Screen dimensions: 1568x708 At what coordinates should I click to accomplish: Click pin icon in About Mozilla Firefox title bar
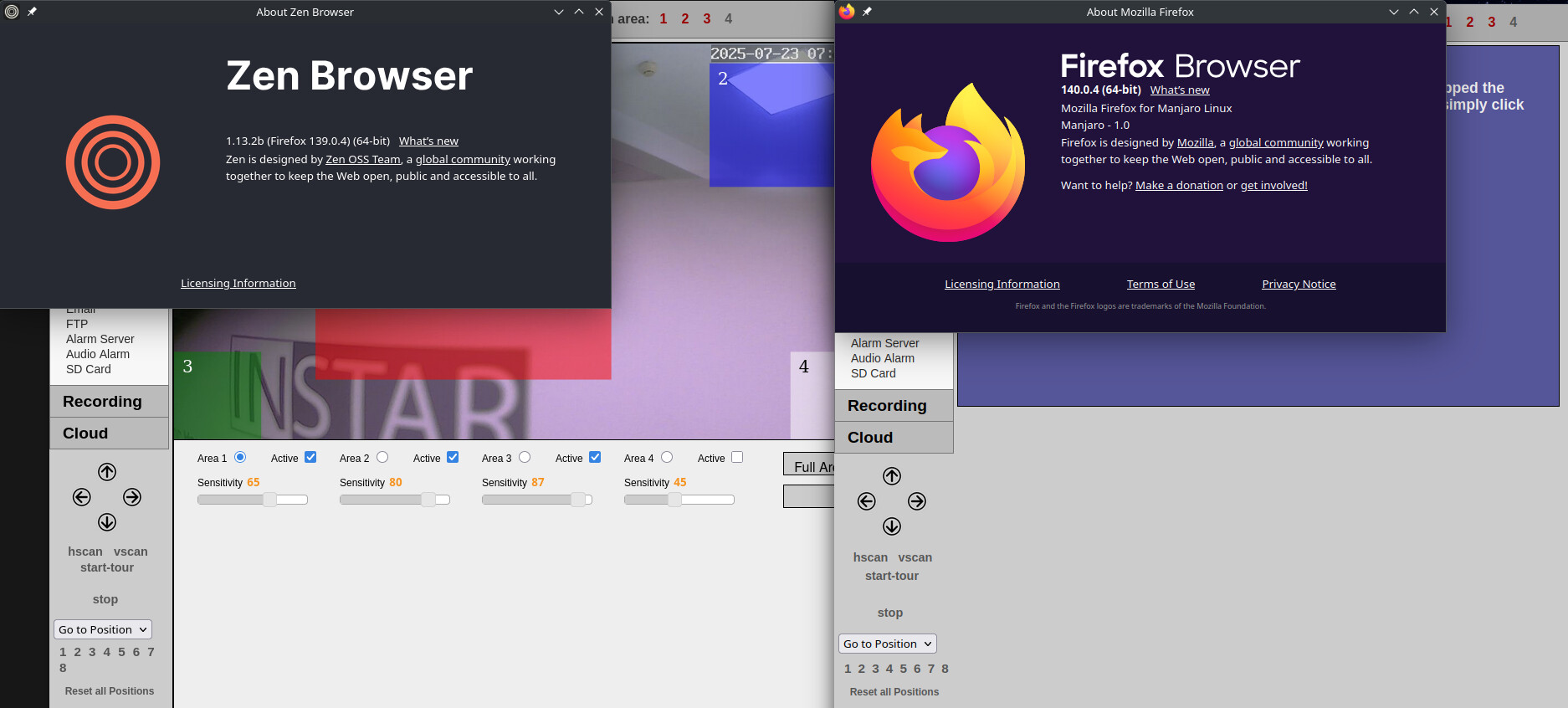867,12
